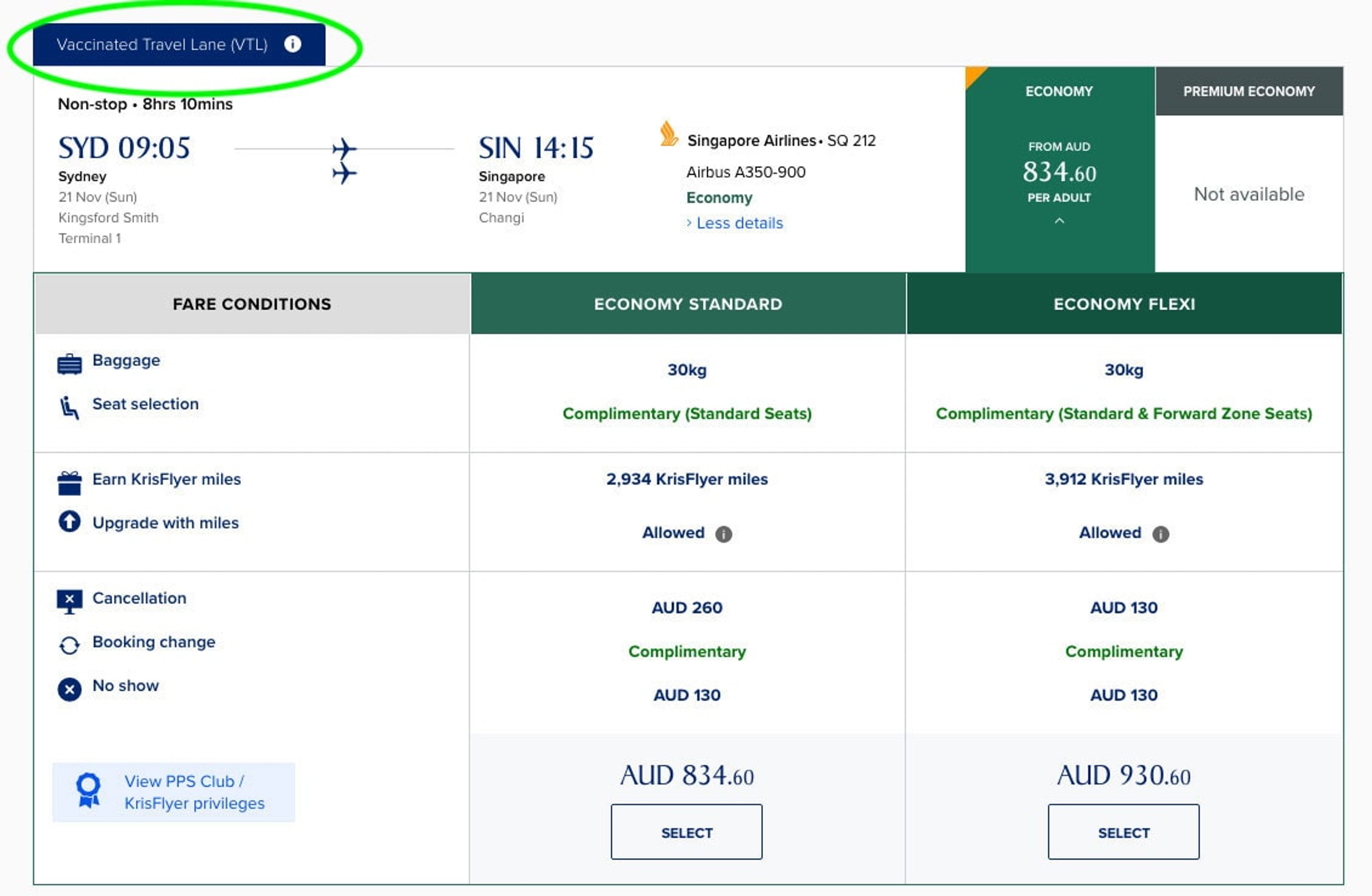Open the Economy fare tab
1372x896 pixels.
point(1059,92)
